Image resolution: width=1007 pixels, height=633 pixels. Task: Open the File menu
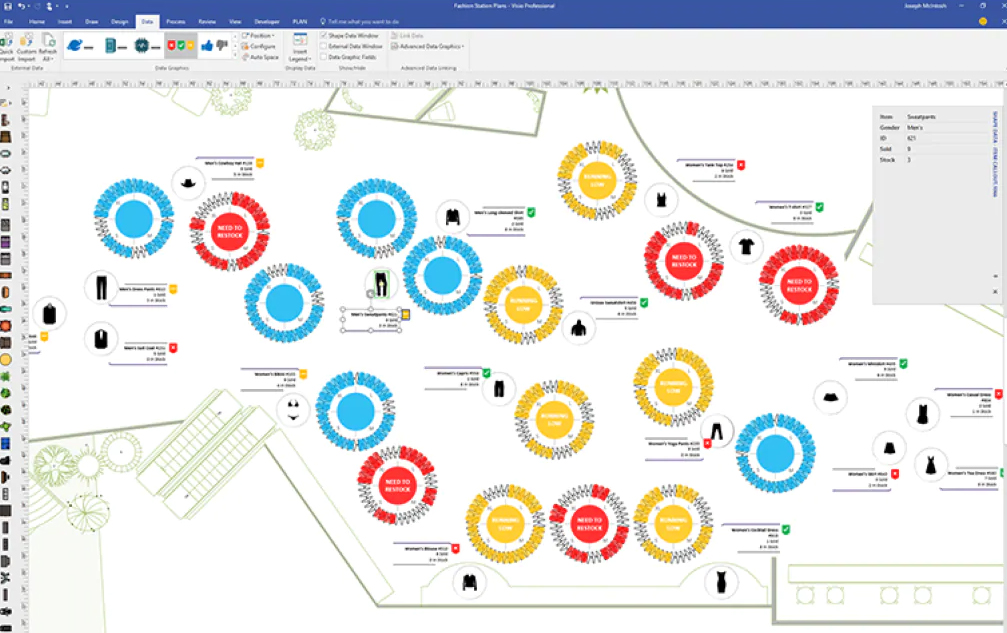8,21
